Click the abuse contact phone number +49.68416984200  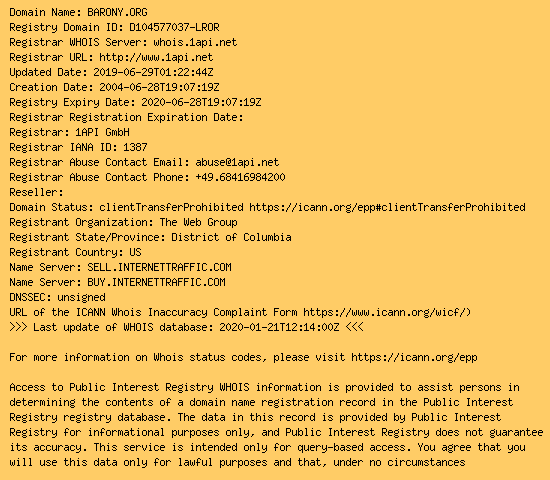(240, 177)
